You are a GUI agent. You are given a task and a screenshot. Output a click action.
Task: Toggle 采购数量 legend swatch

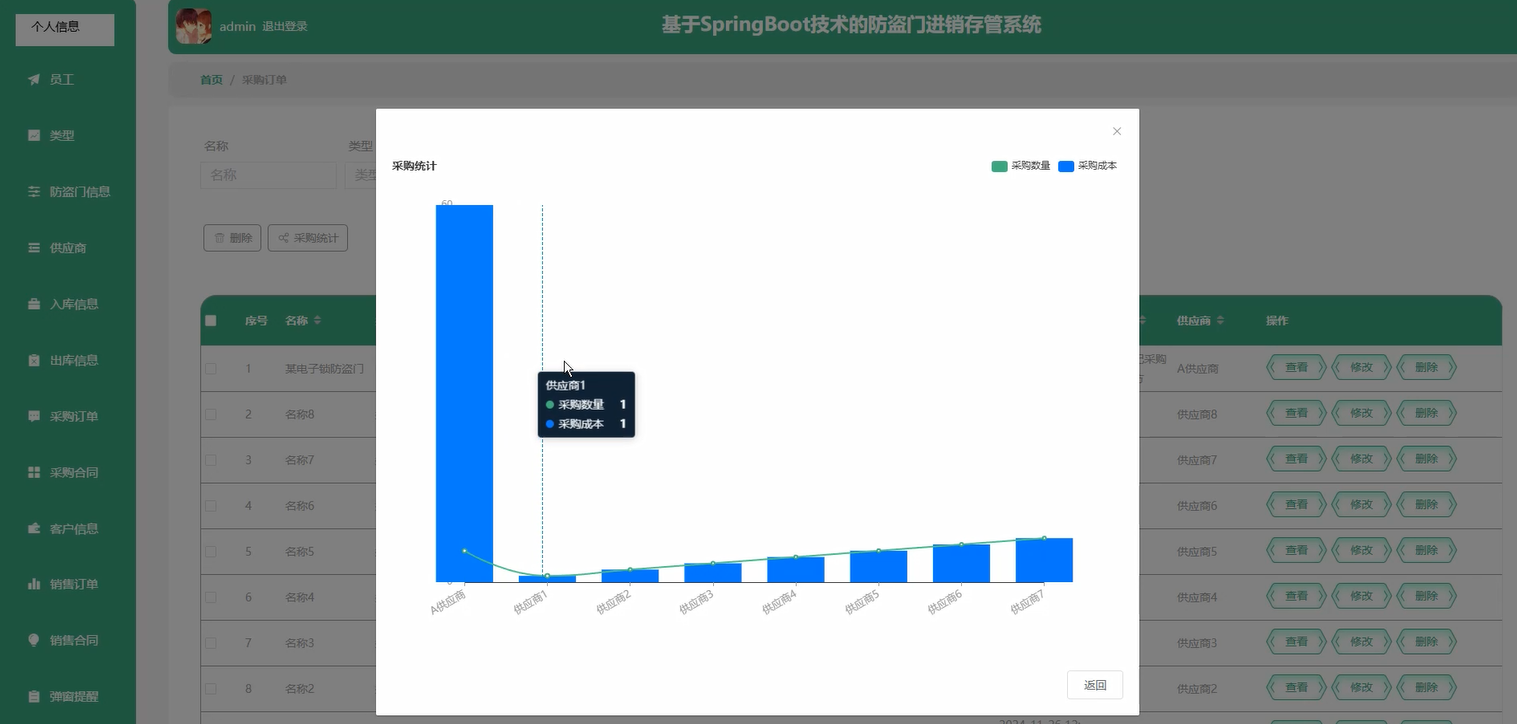pyautogui.click(x=1000, y=166)
